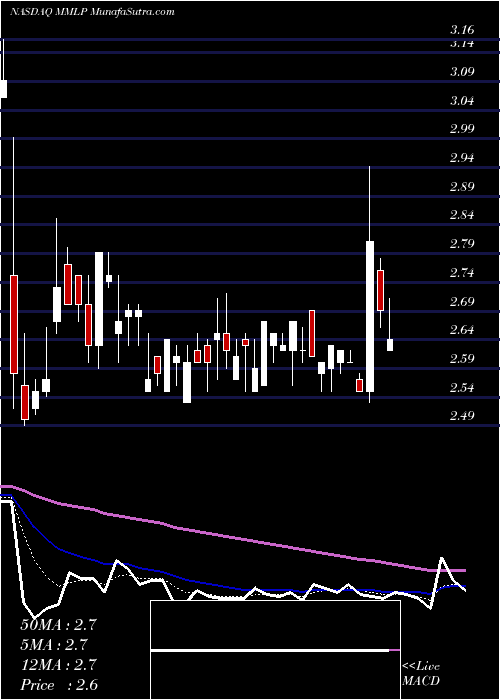Click the NASDAQ MMLP MunafaSutra.com title
500x700 pixels.
tap(92, 12)
